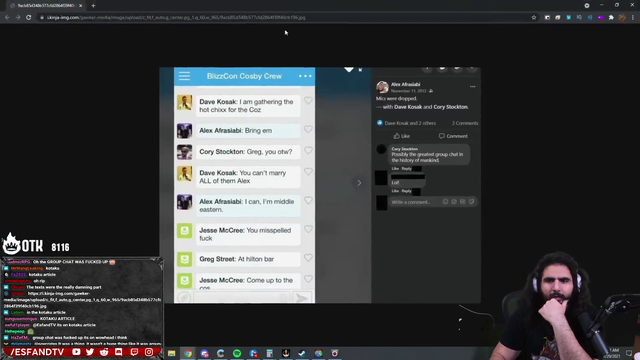Screen dimensions: 640x360
Task: Open the Chrome tab search dropdown circle
Action: coord(587,6)
